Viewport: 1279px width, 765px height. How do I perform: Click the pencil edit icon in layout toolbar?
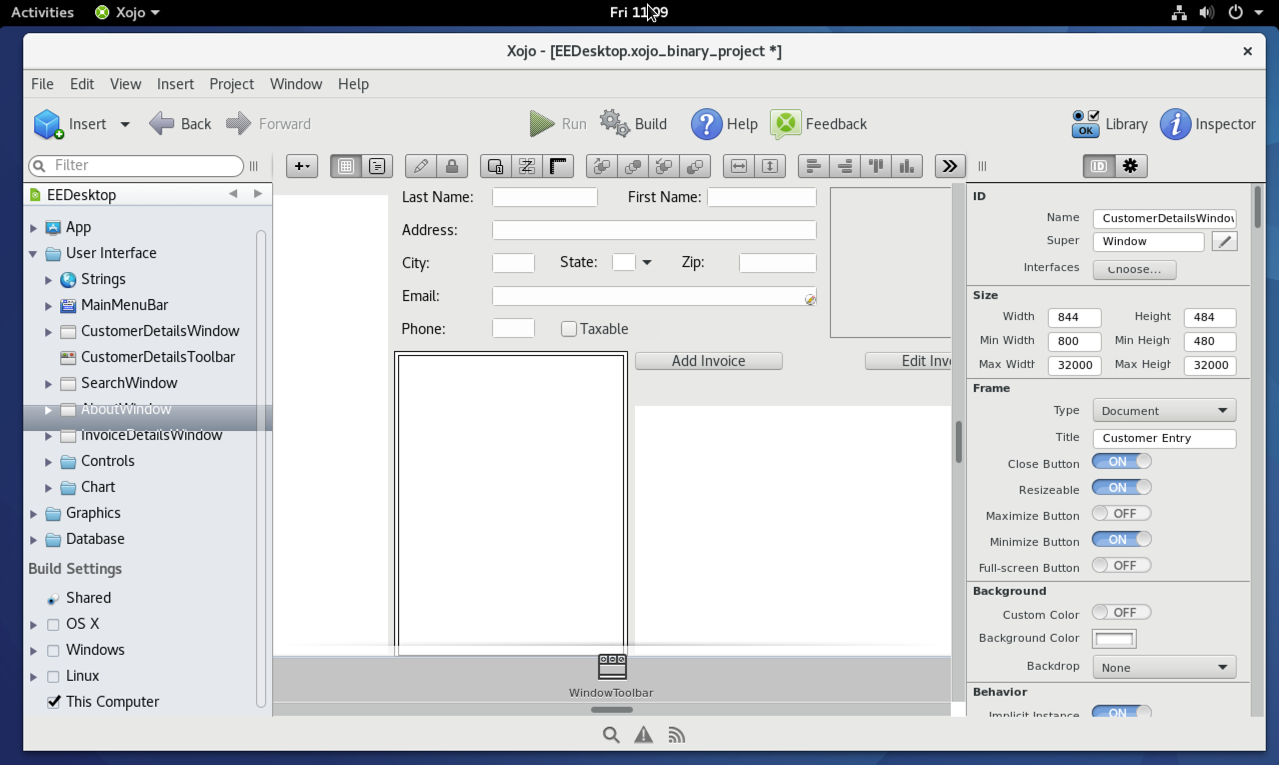coord(421,166)
